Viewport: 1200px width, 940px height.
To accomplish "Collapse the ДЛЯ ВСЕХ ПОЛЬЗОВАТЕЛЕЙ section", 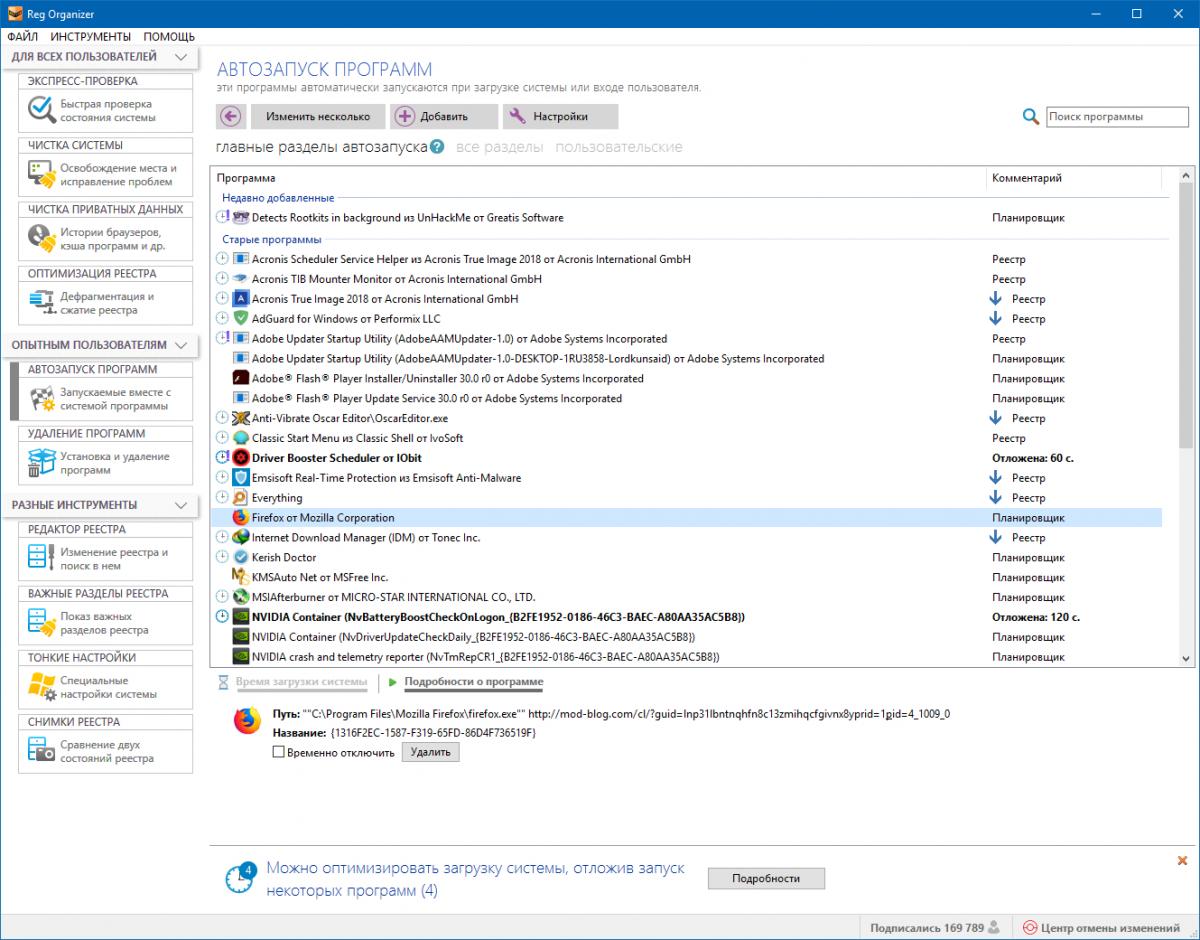I will tap(180, 57).
